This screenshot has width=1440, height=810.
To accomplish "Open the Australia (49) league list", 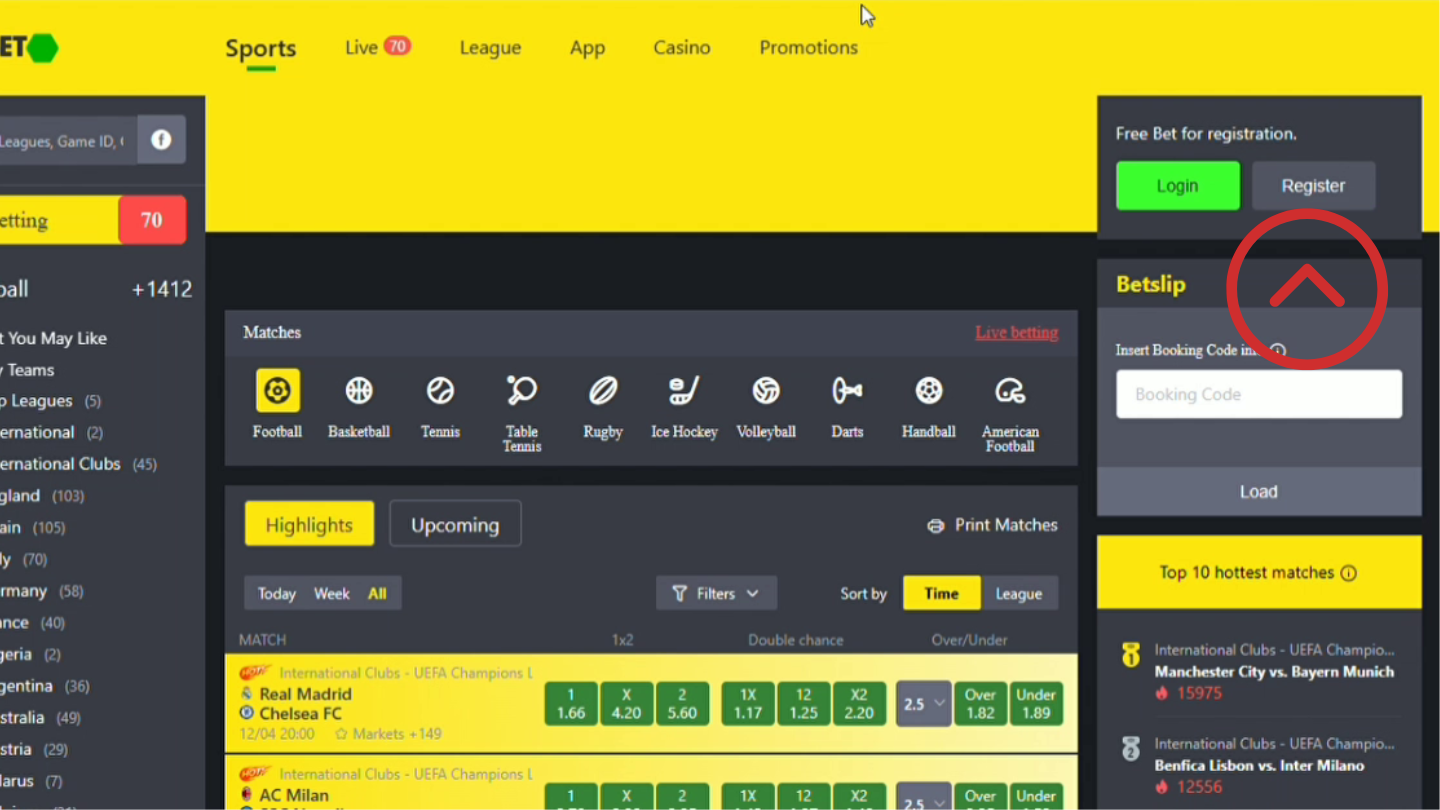I will pos(41,718).
